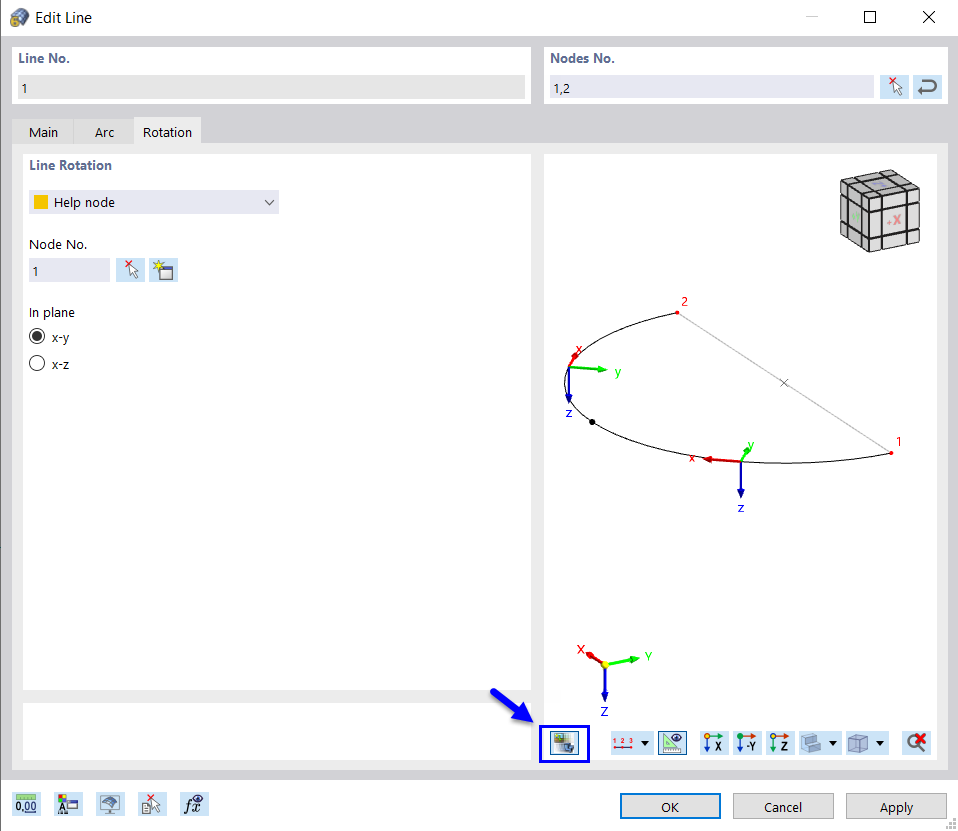This screenshot has height=831, width=958.
Task: Open the Help node rotation dropdown
Action: (x=268, y=202)
